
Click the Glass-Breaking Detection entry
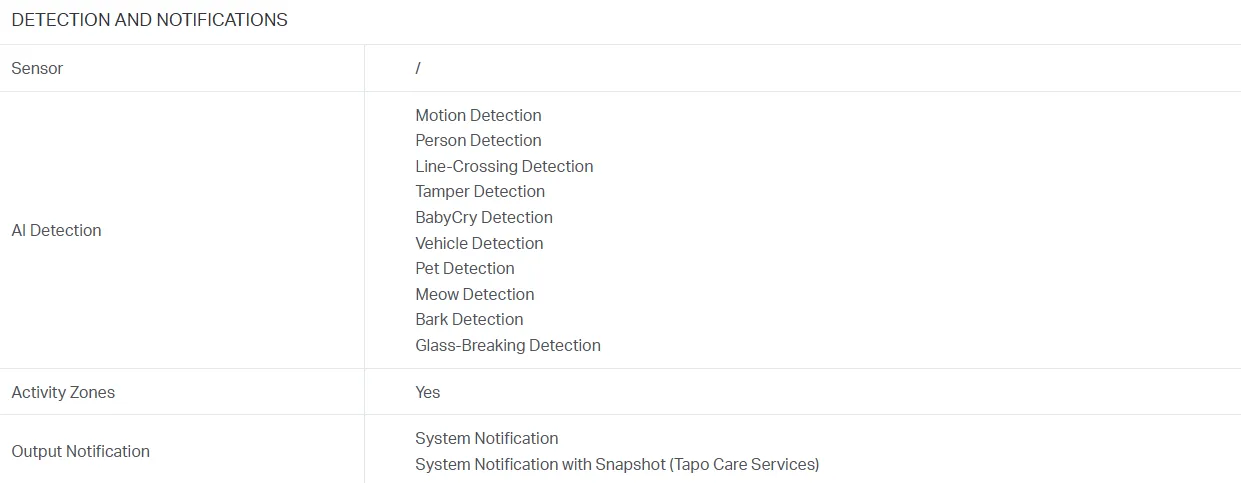click(508, 345)
